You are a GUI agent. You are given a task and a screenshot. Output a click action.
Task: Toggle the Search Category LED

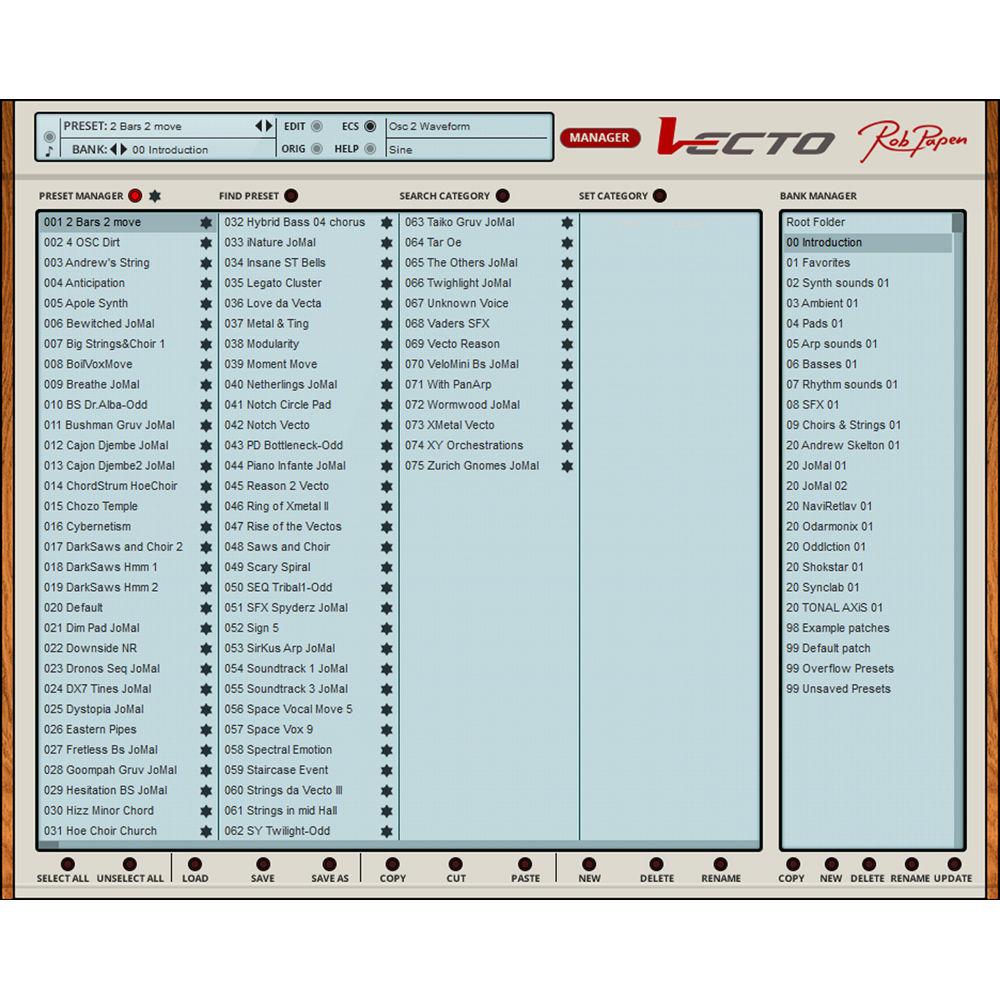[502, 196]
